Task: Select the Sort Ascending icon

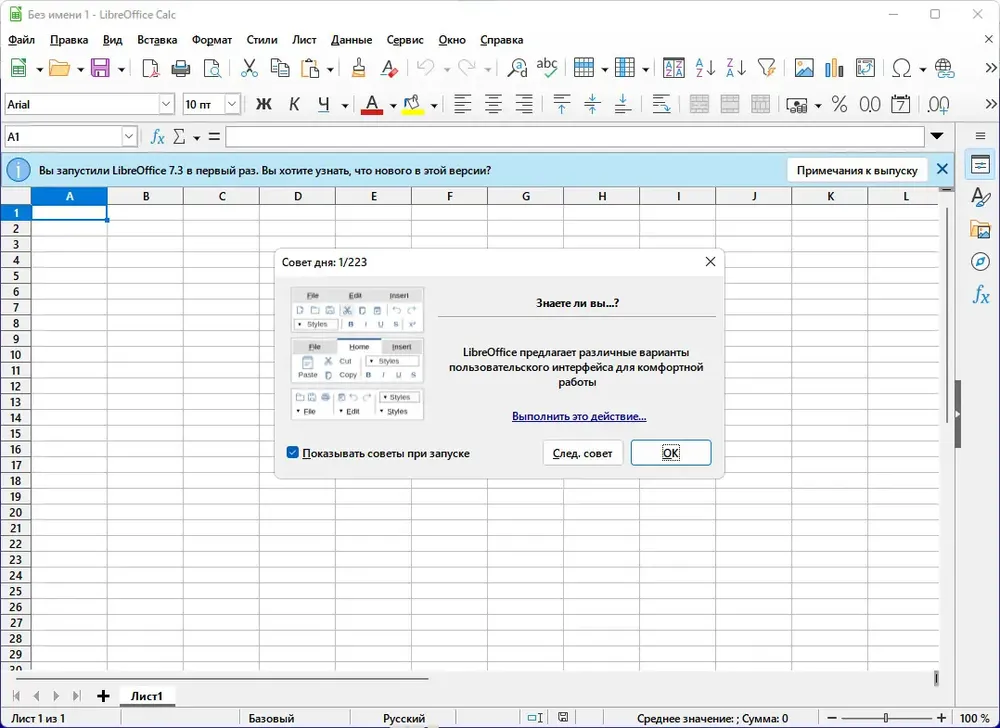Action: point(705,68)
